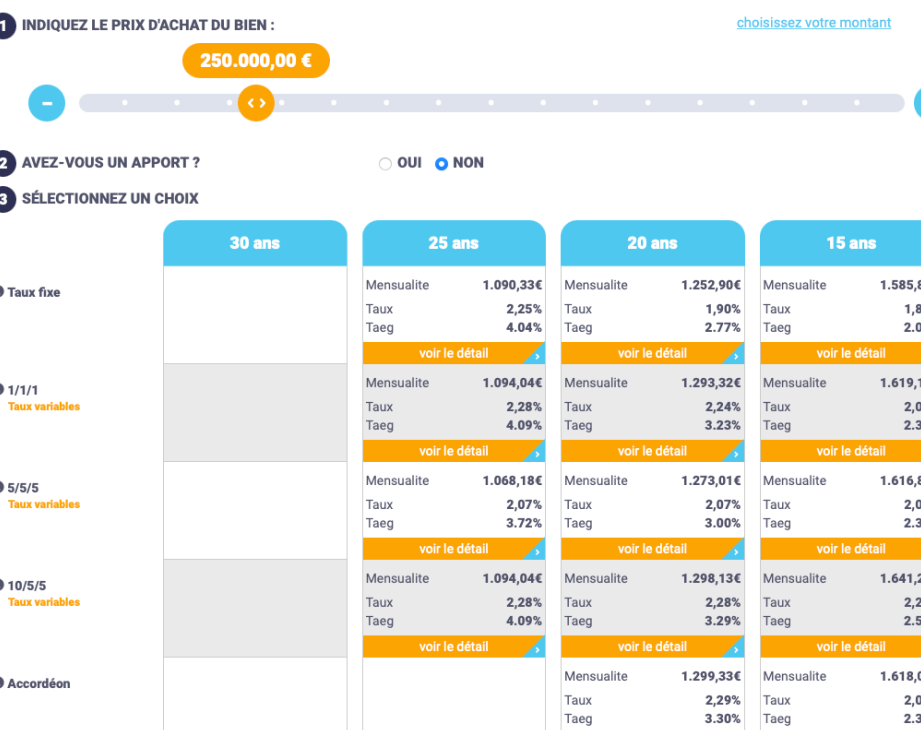The image size is (921, 730).
Task: Expand arrow corner on 10/5/5 25 ans detail
Action: tap(538, 649)
